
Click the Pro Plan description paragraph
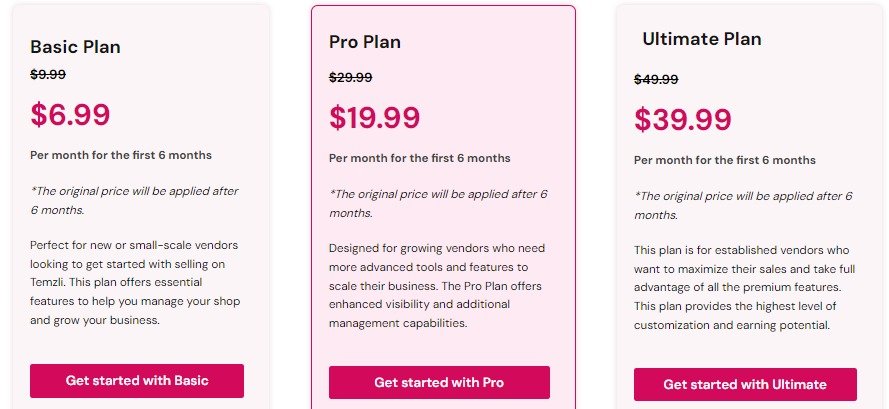pyautogui.click(x=435, y=285)
